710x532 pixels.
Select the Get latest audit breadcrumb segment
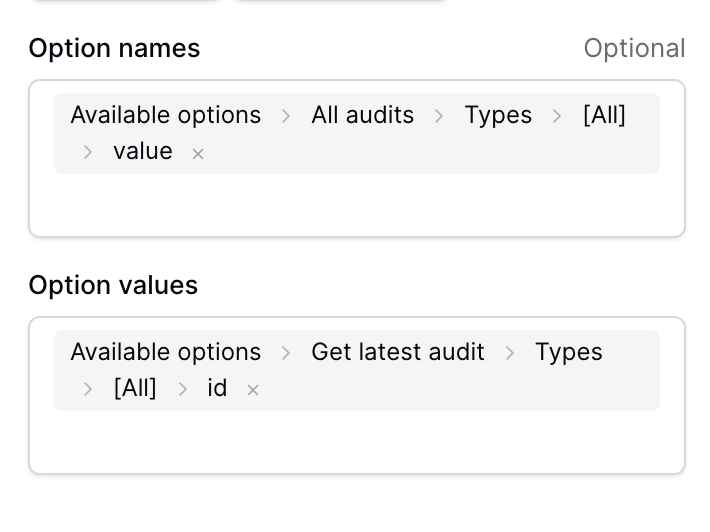pyautogui.click(x=398, y=352)
